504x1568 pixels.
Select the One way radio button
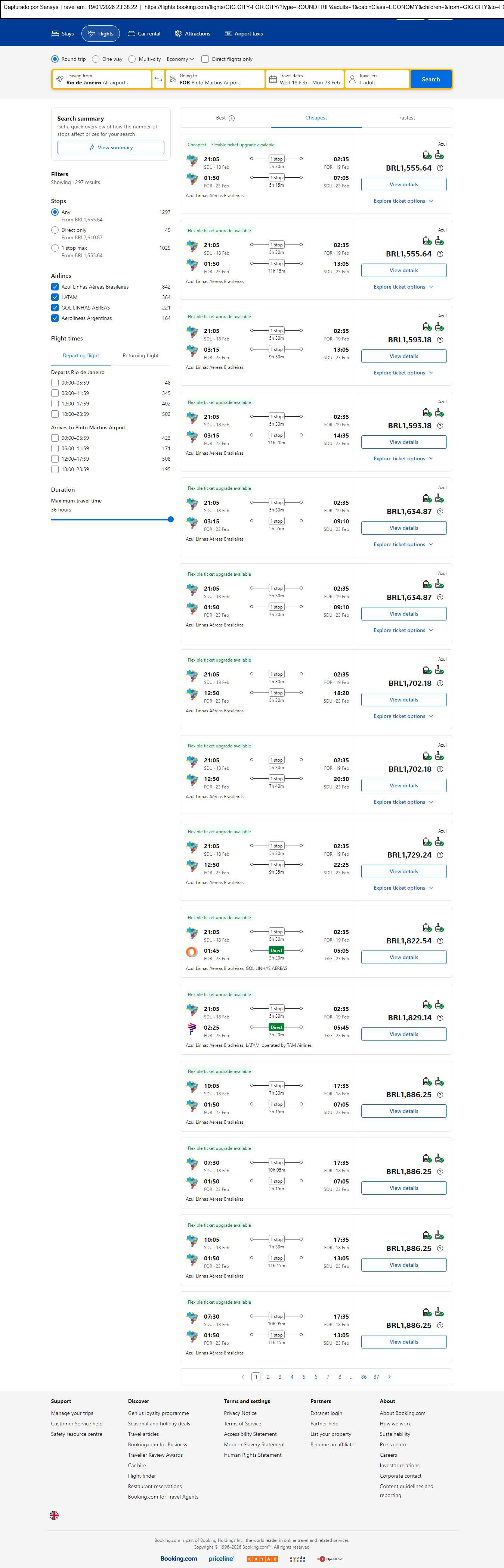(x=96, y=59)
